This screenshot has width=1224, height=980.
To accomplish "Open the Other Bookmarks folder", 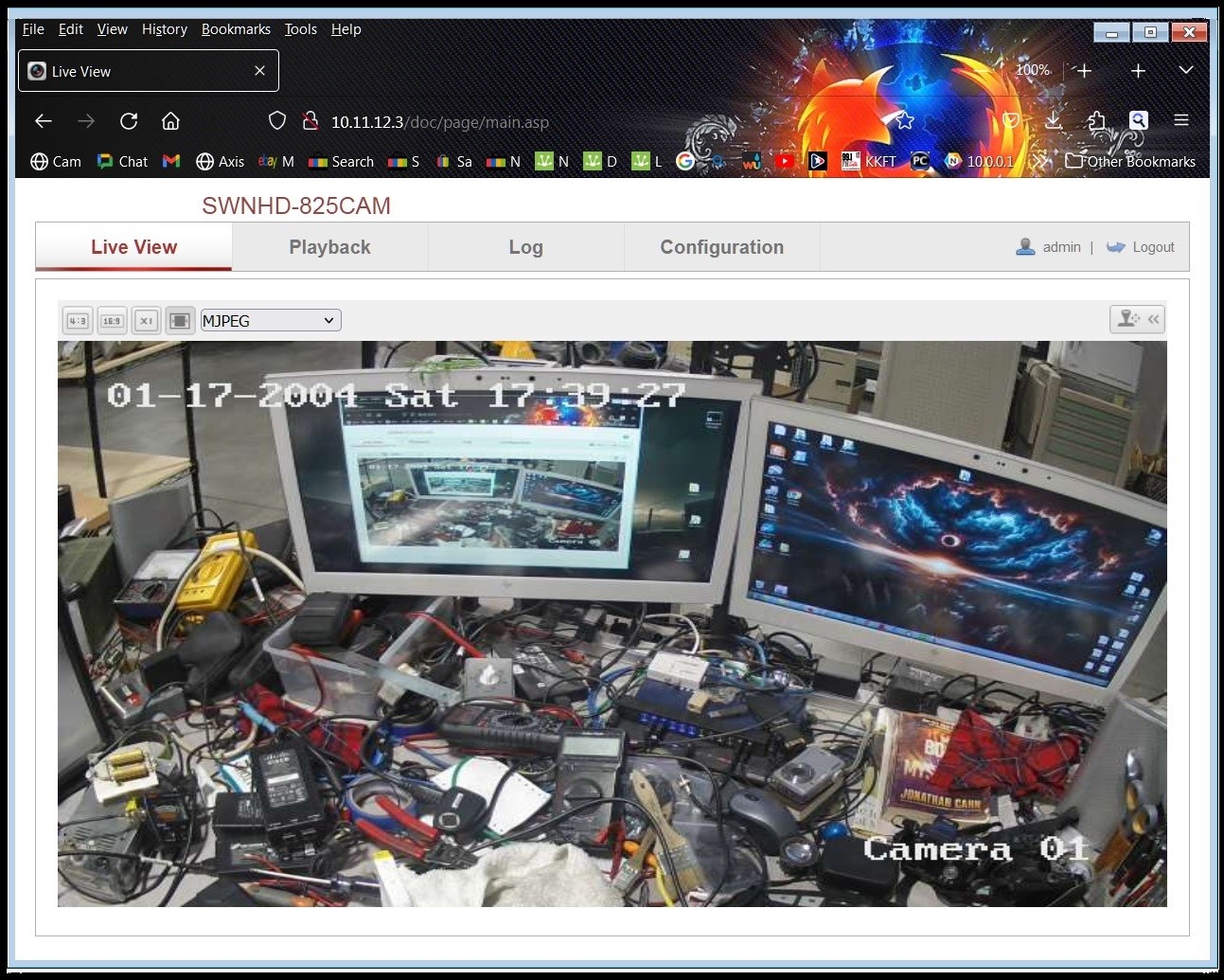I will tap(1130, 162).
